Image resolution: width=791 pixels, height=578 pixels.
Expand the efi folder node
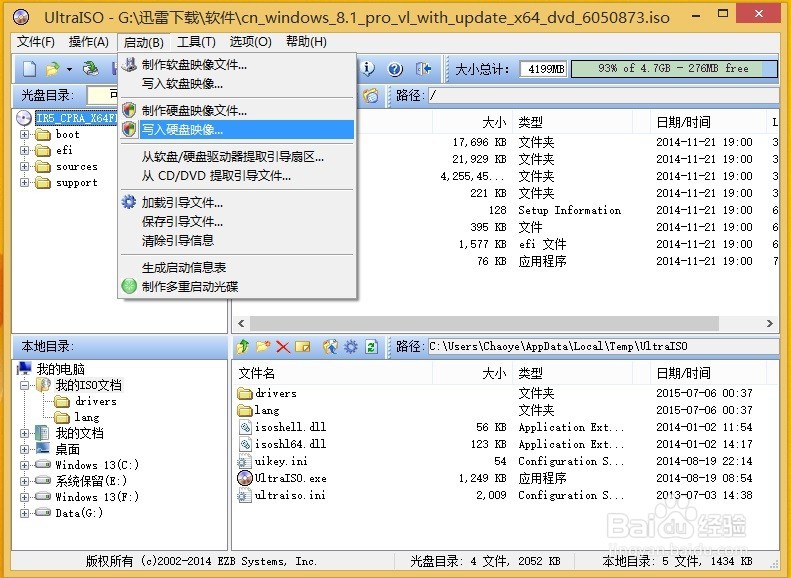(x=24, y=150)
